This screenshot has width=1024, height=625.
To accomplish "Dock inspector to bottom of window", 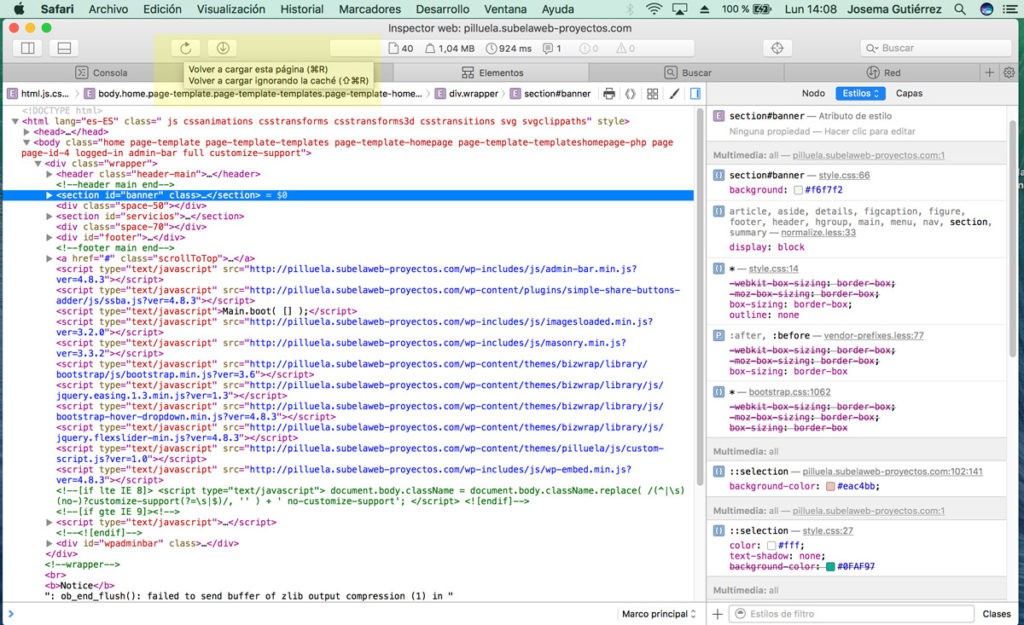I will 64,48.
